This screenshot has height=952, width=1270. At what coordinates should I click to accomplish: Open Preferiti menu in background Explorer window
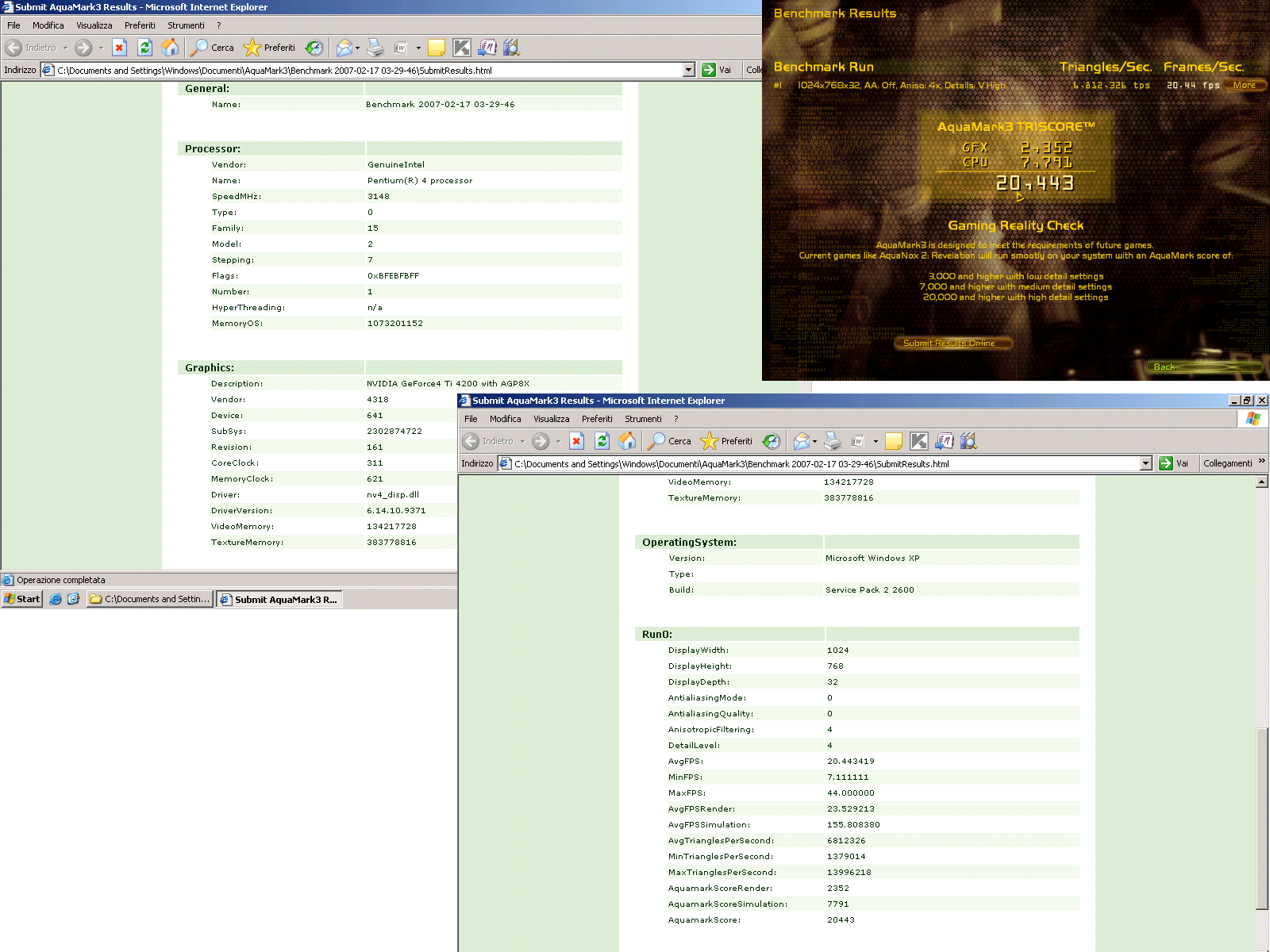140,25
